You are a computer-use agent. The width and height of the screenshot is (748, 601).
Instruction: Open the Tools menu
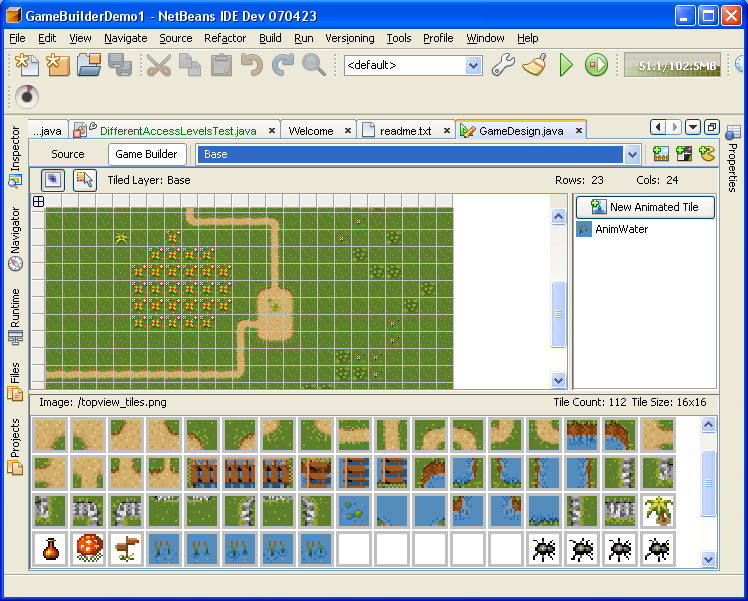click(399, 38)
